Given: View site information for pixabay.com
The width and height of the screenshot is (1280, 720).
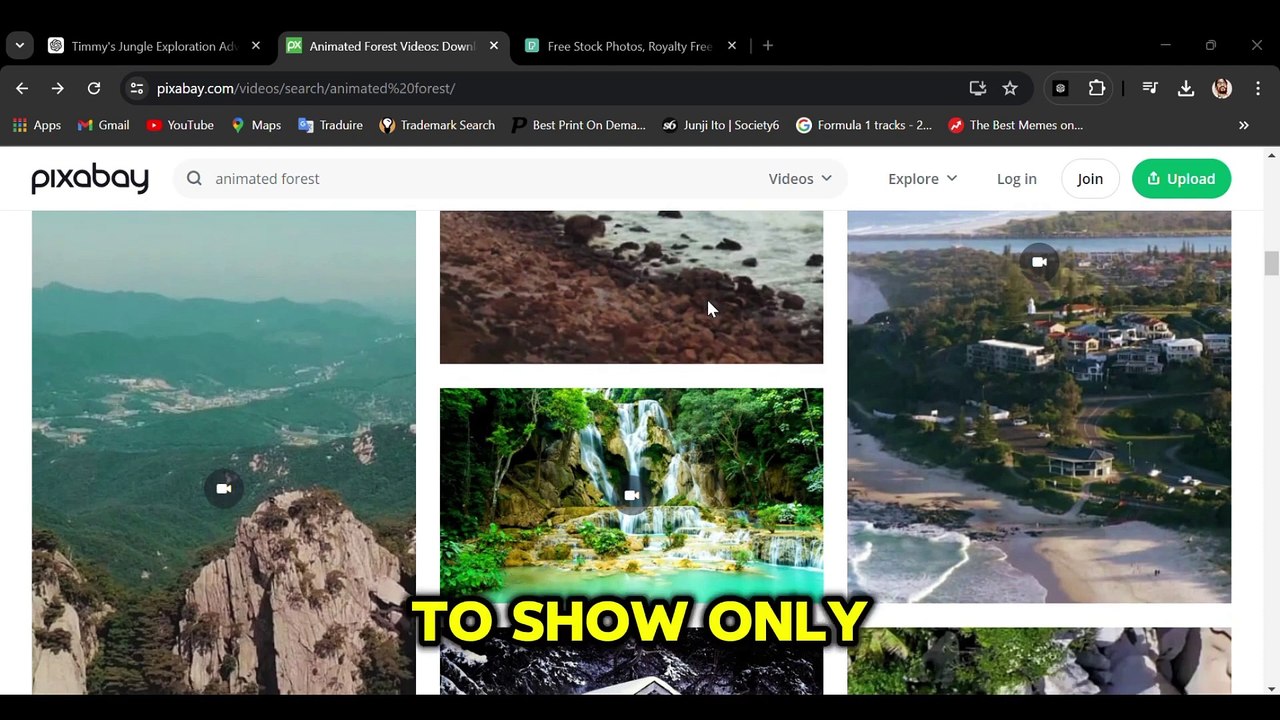Looking at the screenshot, I should 137,88.
